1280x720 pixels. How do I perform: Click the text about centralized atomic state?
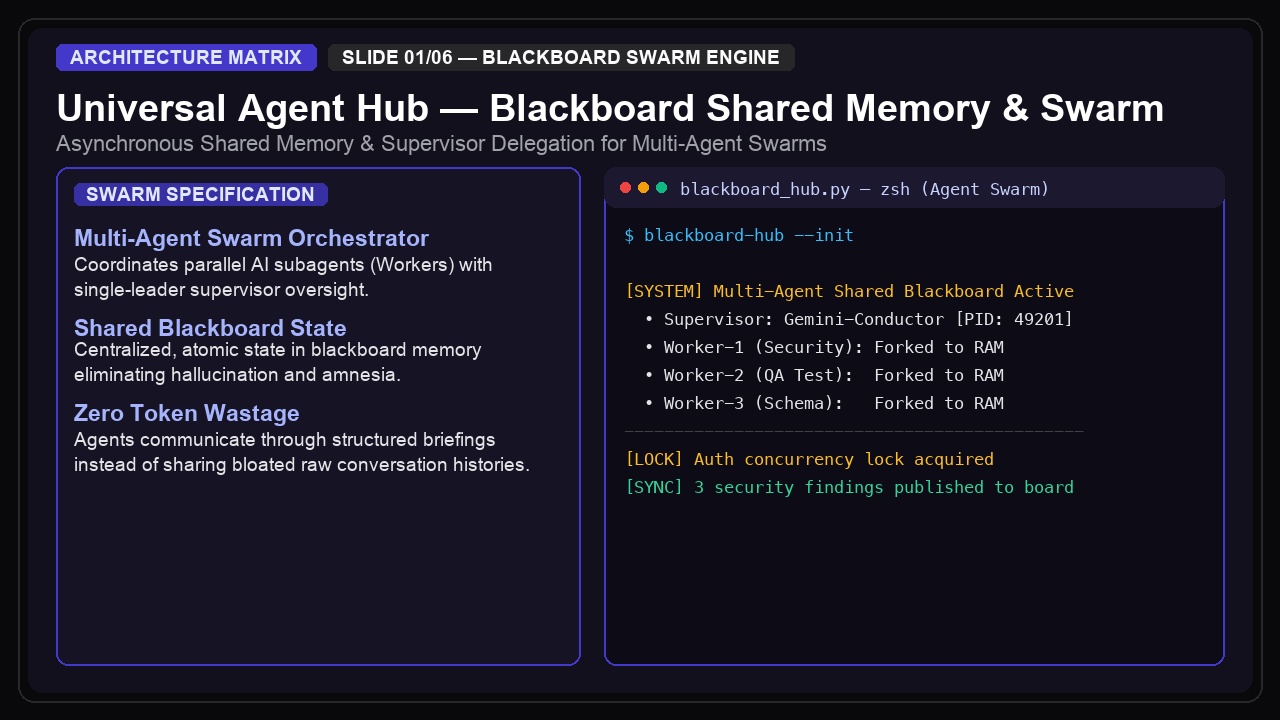pos(278,363)
